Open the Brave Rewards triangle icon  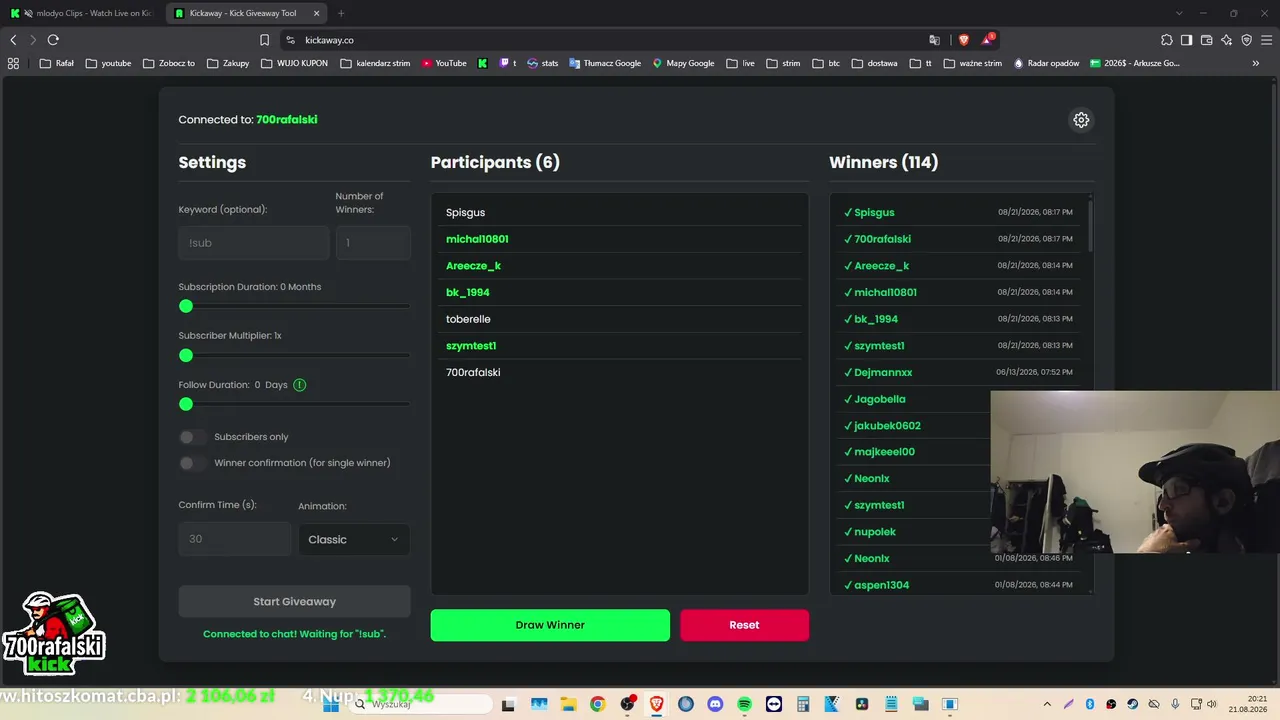pyautogui.click(x=988, y=40)
